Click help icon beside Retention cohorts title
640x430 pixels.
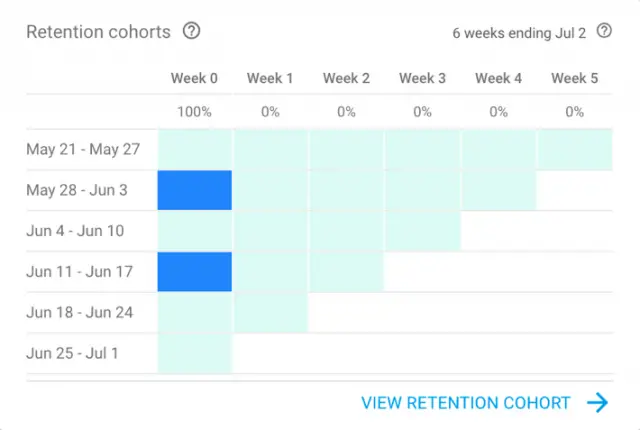tap(192, 31)
